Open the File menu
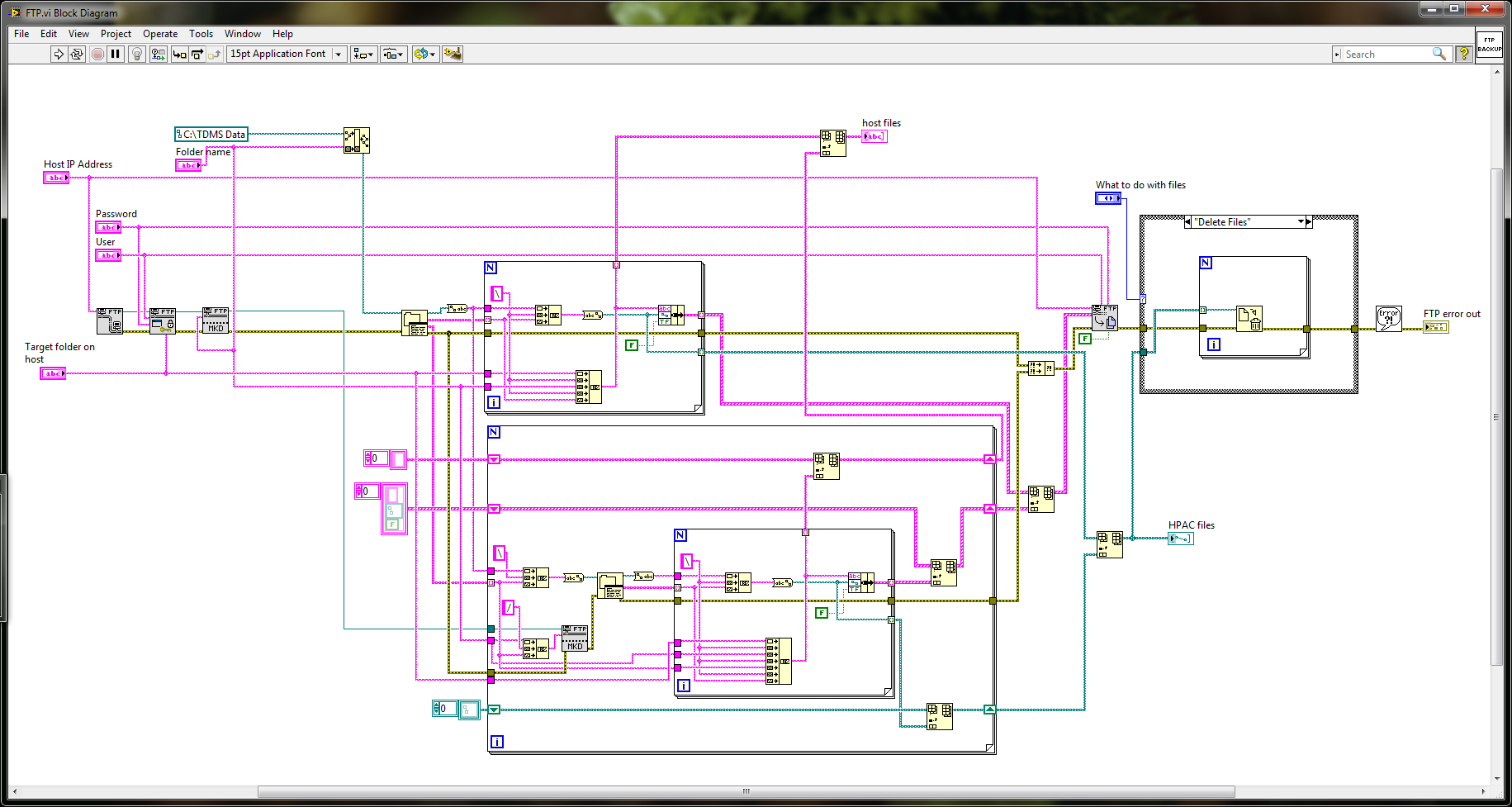 pos(21,34)
